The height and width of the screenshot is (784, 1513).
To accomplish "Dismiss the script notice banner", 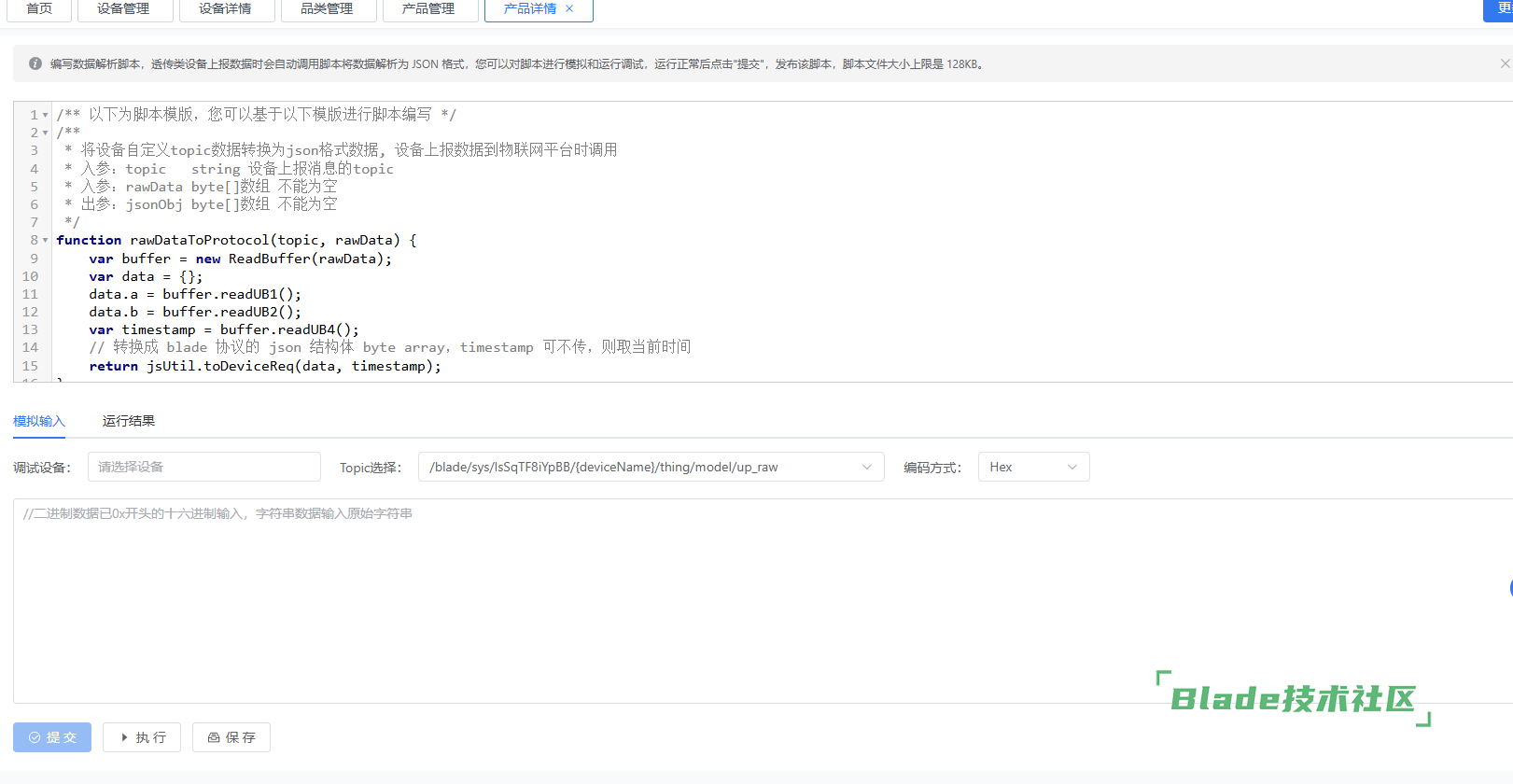I will (1504, 63).
